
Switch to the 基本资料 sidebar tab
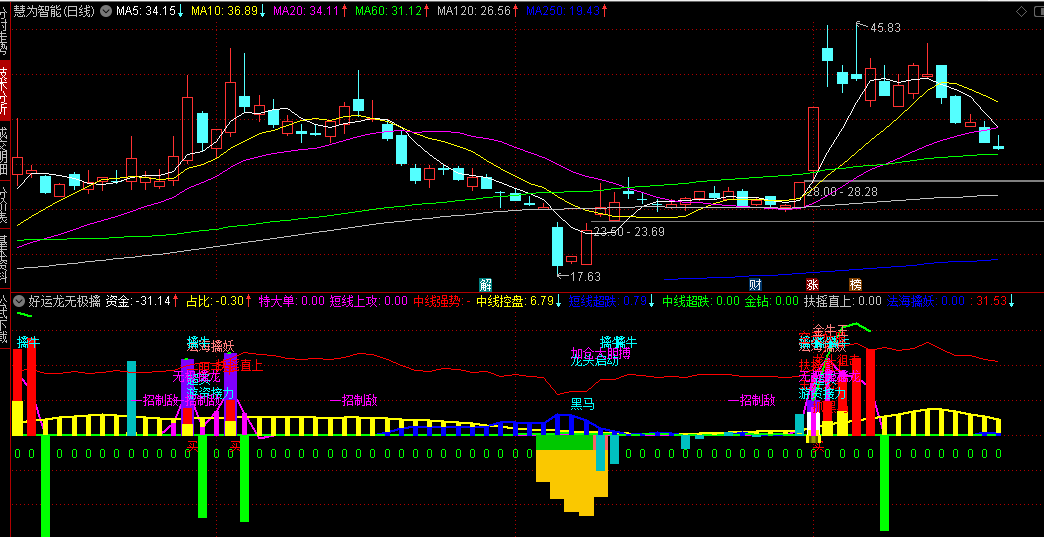coord(5,258)
